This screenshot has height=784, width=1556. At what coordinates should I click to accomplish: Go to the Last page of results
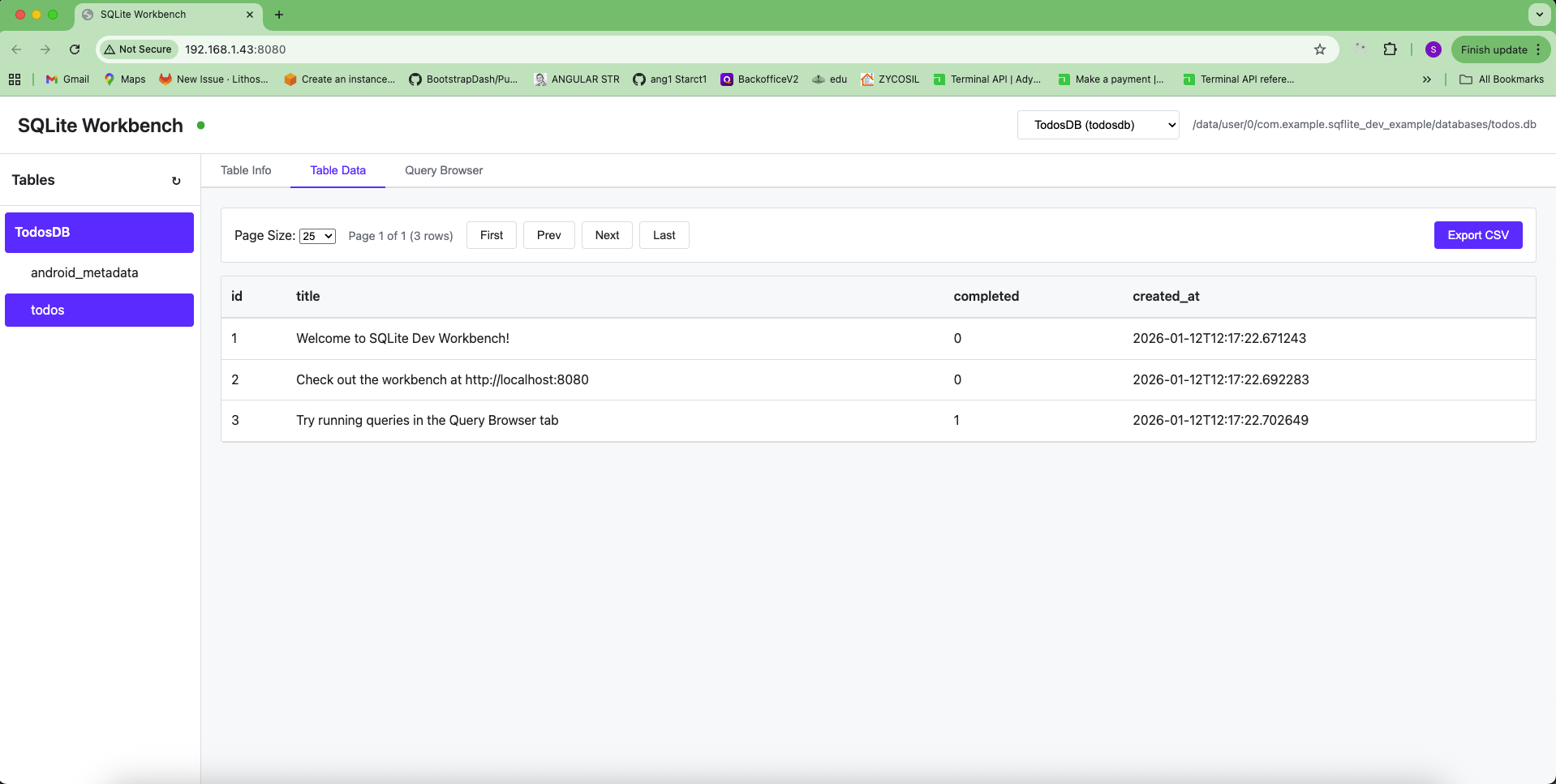[664, 234]
